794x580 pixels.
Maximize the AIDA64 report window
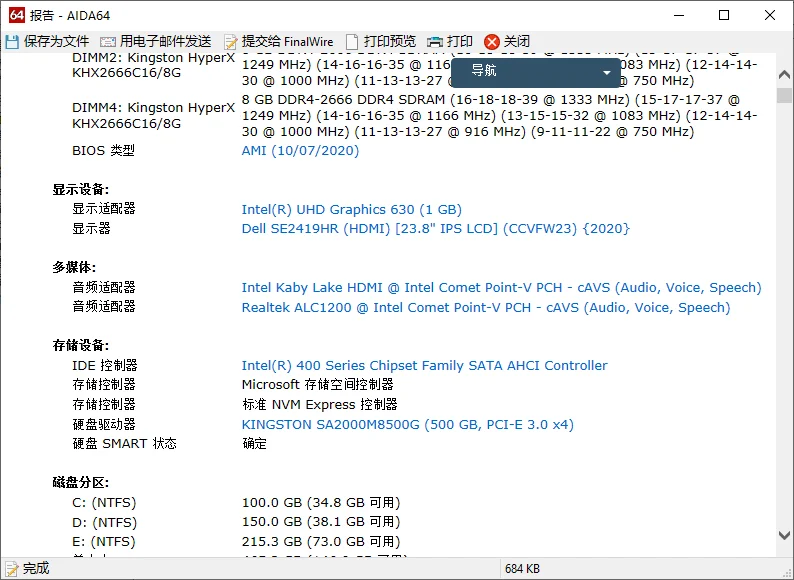[x=724, y=15]
